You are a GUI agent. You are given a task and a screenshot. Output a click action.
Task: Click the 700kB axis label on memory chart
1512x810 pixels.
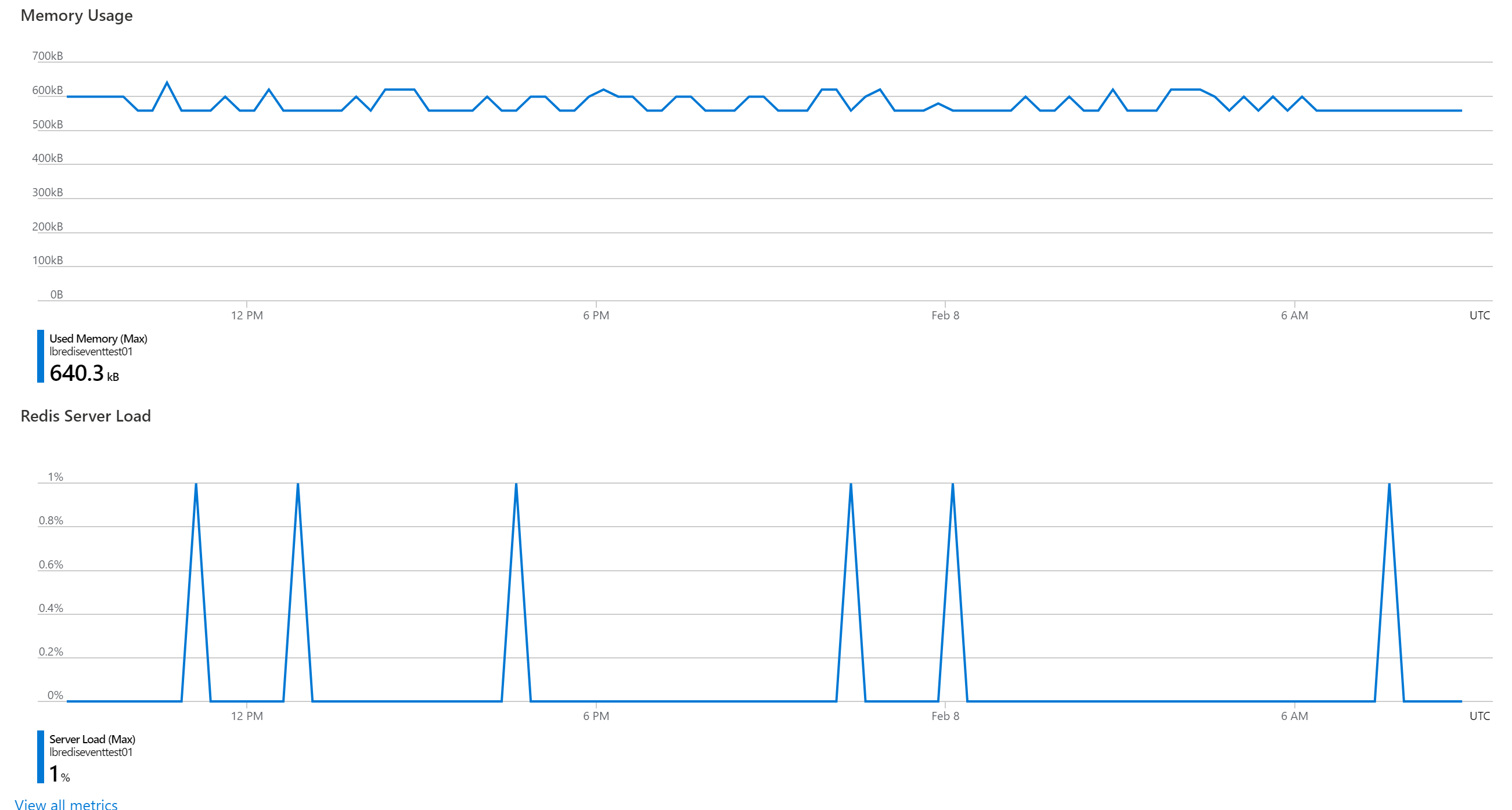(48, 56)
